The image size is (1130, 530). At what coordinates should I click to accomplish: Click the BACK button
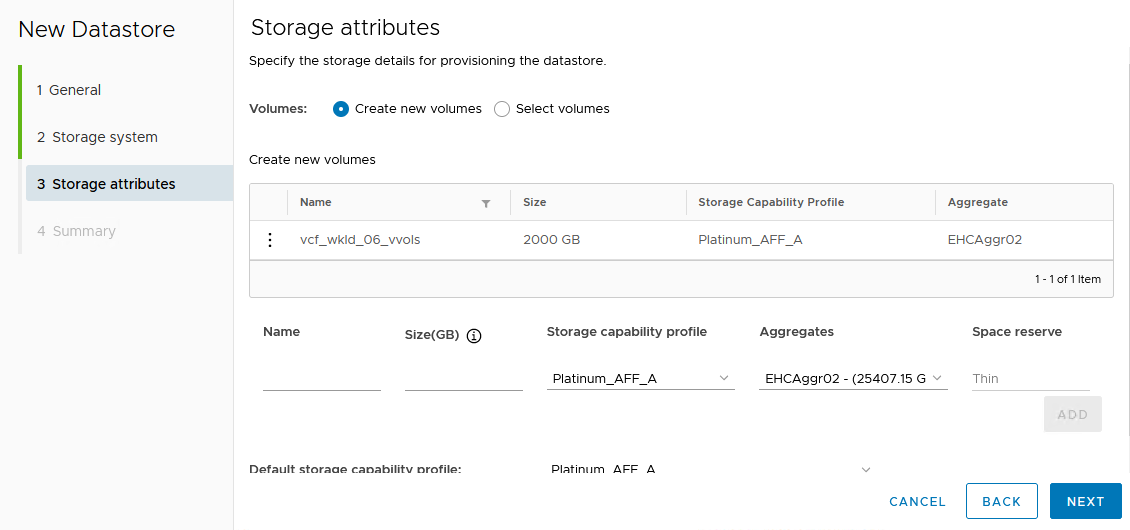coord(1001,502)
